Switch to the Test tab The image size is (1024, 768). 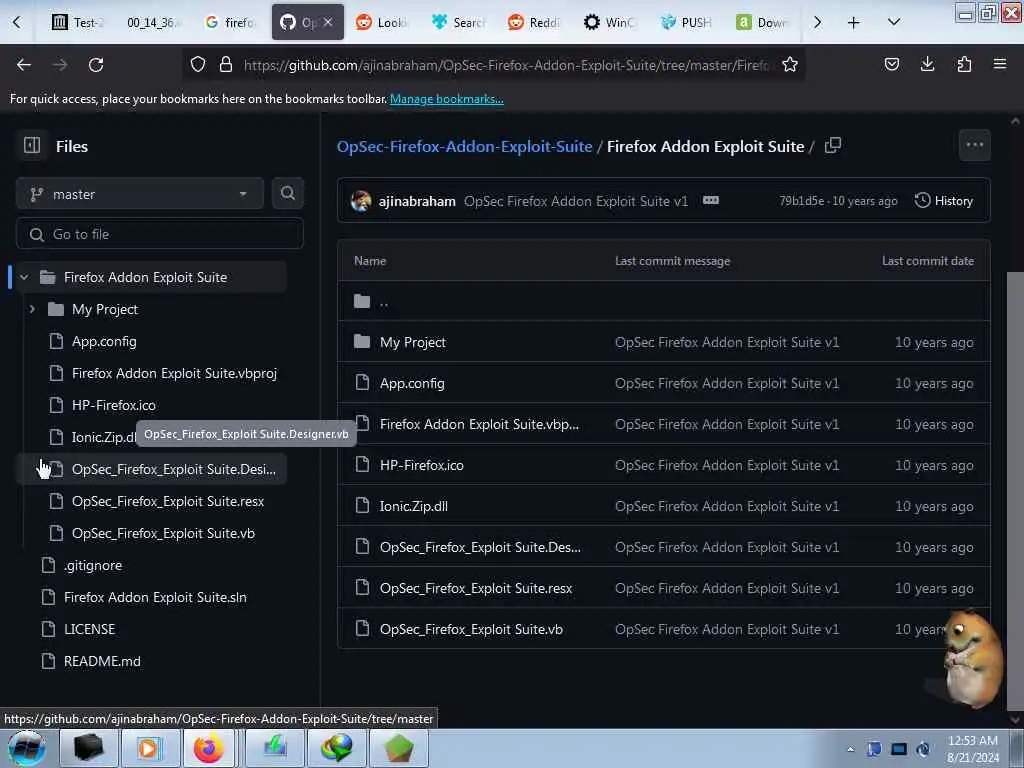(x=77, y=23)
